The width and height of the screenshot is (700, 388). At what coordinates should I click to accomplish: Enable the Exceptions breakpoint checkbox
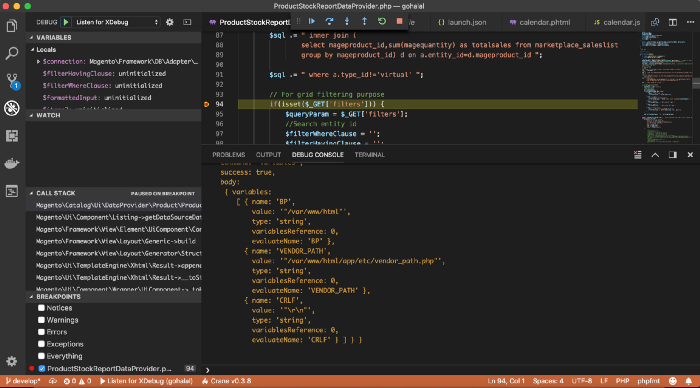41,344
